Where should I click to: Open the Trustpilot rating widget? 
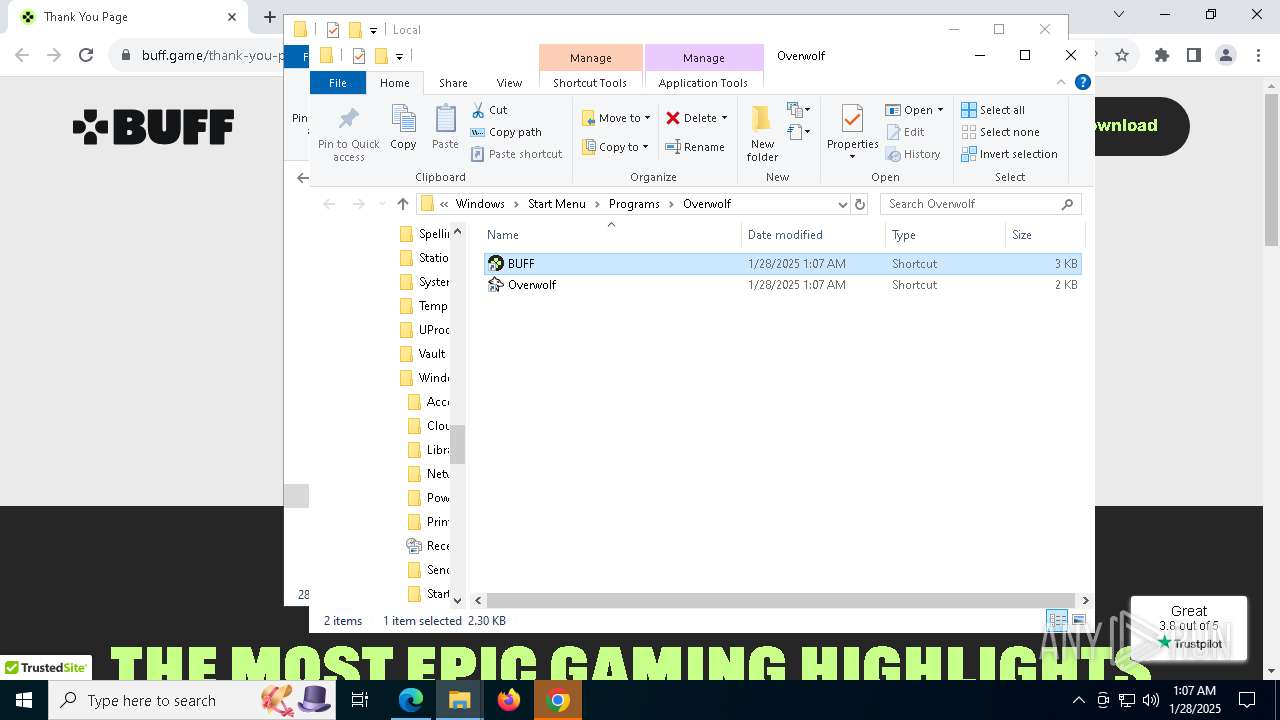pyautogui.click(x=1189, y=628)
